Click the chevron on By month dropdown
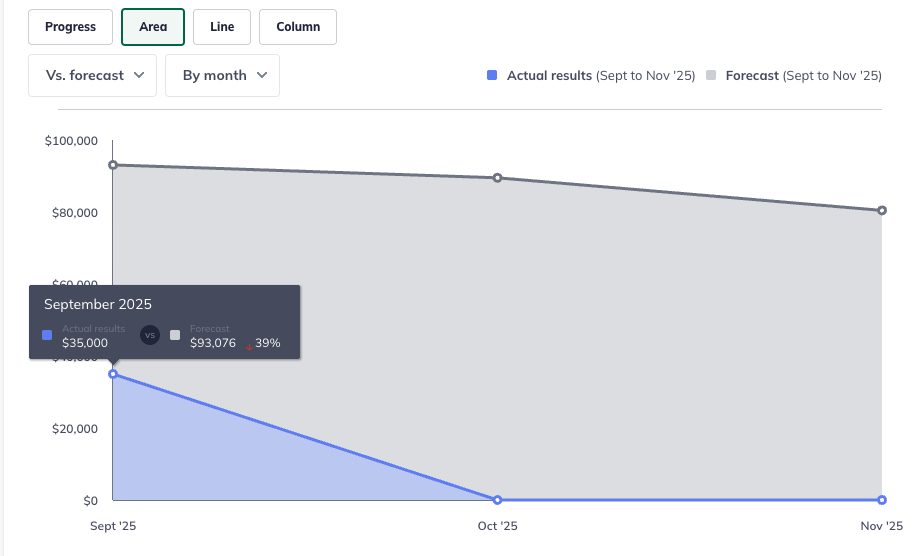This screenshot has width=923, height=556. pos(262,75)
